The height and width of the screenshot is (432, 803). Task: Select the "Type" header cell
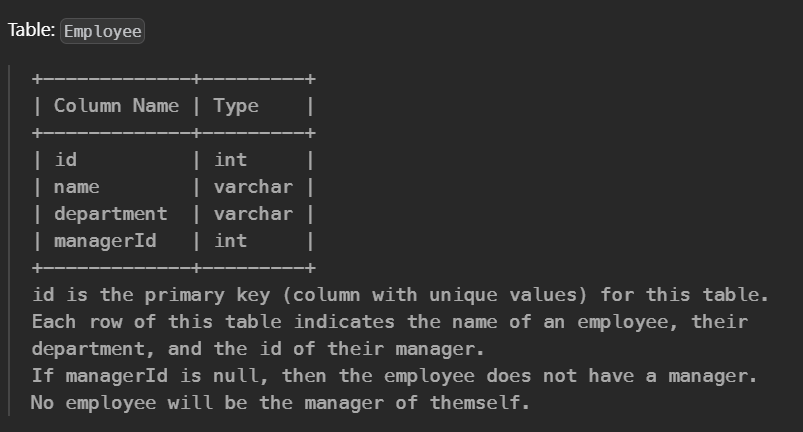click(236, 106)
